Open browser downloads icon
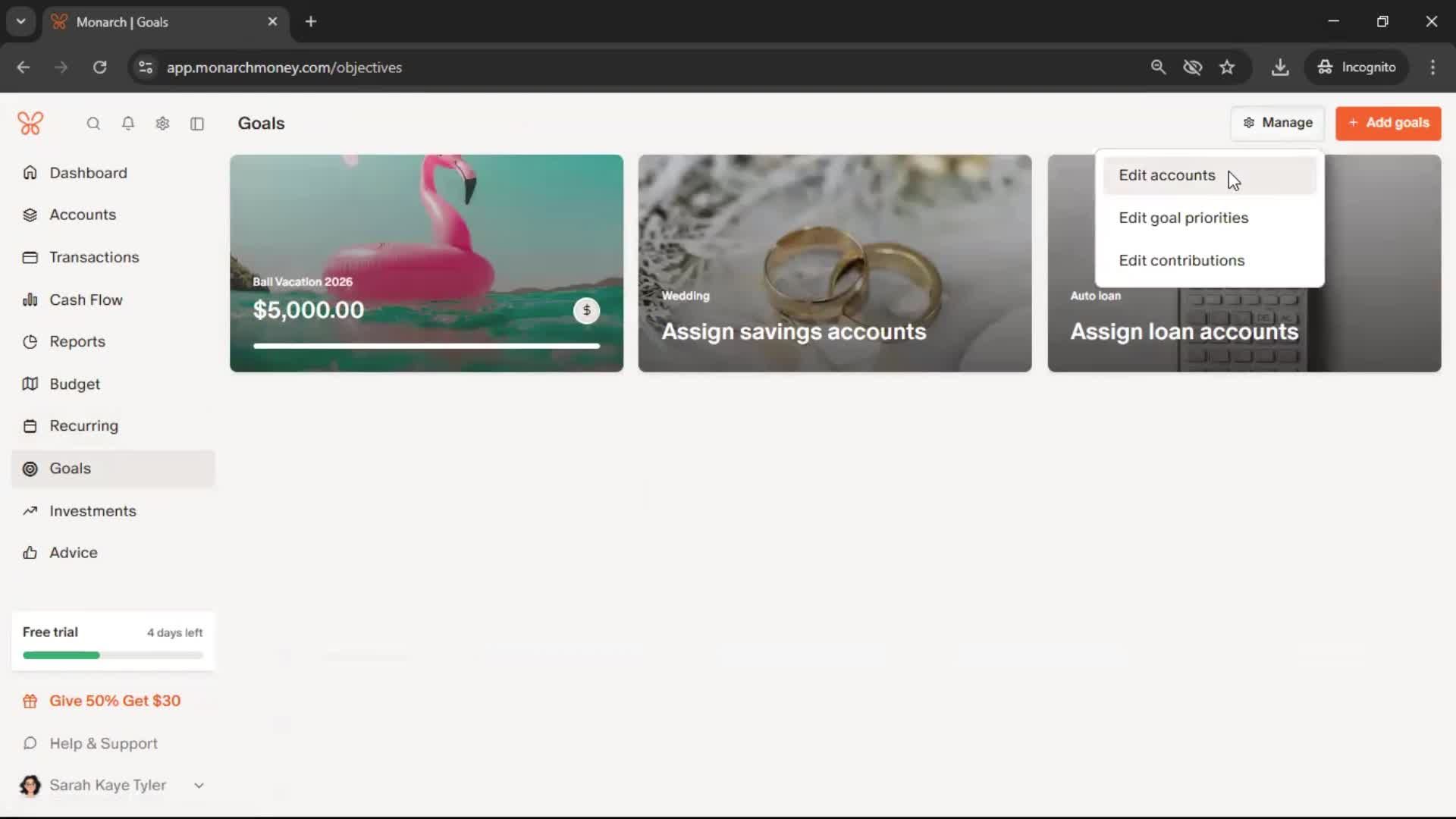 [1280, 67]
